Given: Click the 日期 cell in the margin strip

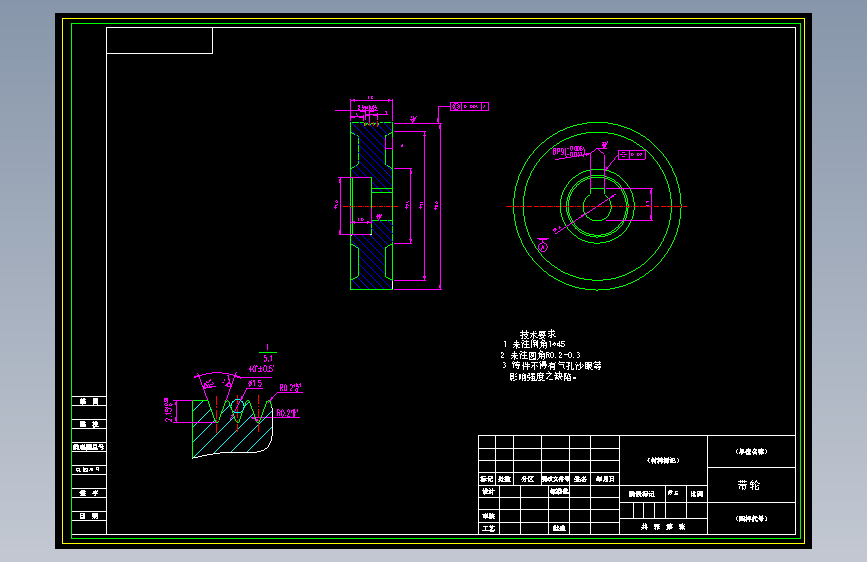Looking at the screenshot, I should pos(88,516).
